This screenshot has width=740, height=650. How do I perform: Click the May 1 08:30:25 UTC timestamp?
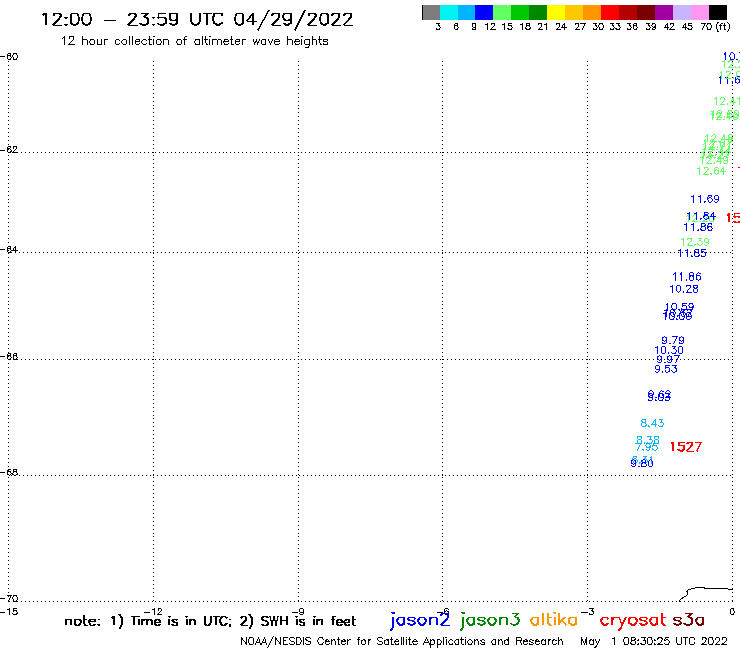pyautogui.click(x=654, y=642)
